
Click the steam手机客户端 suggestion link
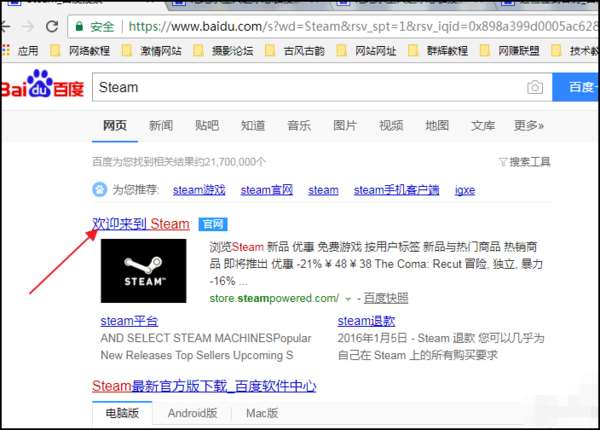click(396, 190)
